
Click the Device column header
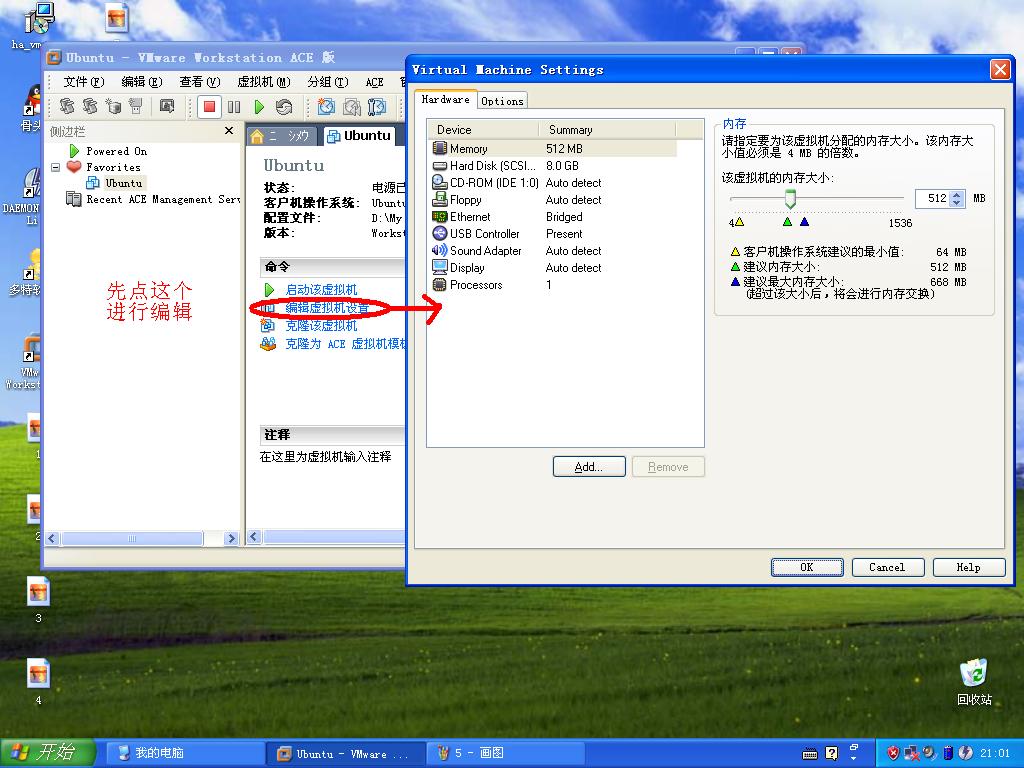tap(483, 130)
